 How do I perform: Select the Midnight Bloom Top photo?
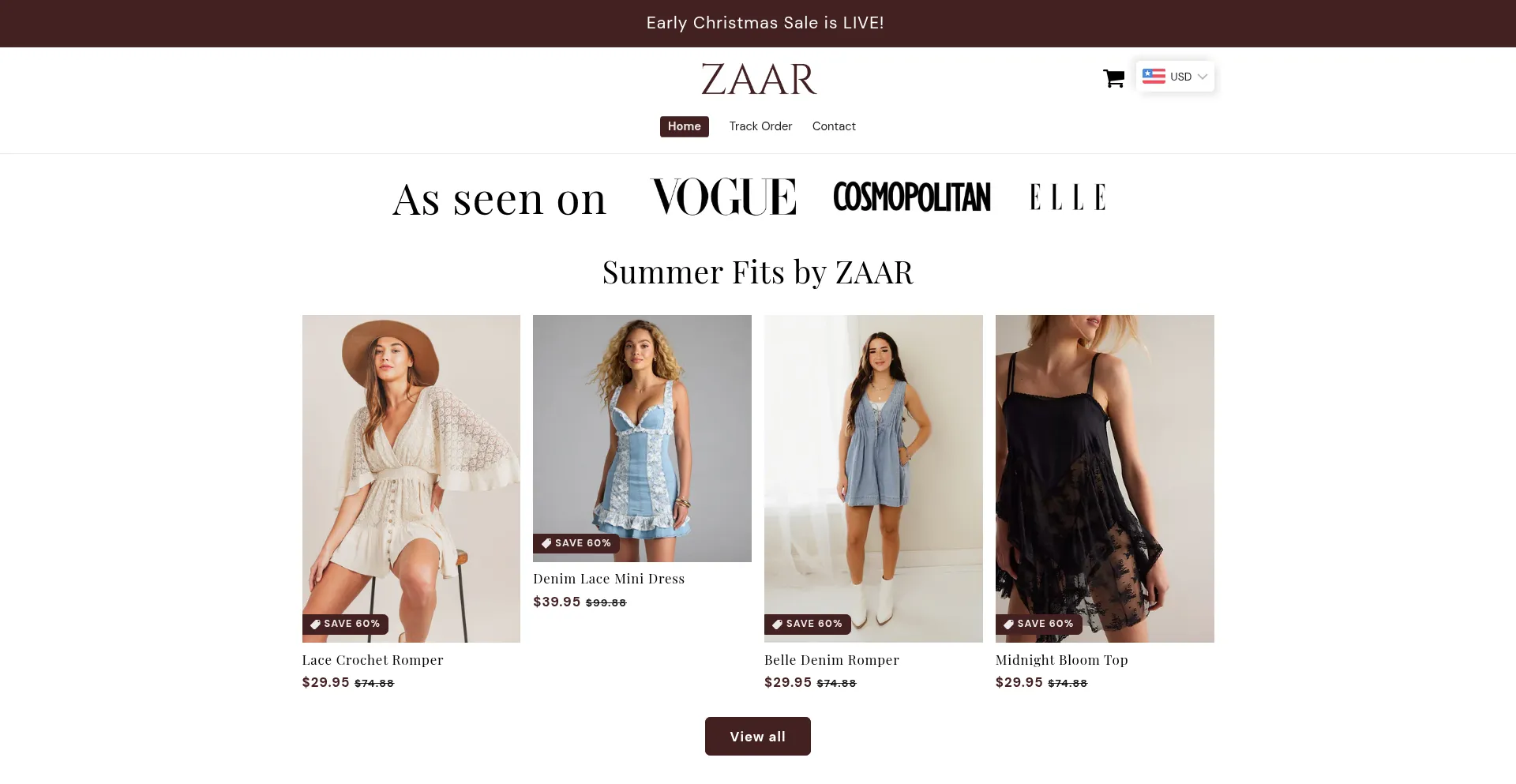point(1105,478)
